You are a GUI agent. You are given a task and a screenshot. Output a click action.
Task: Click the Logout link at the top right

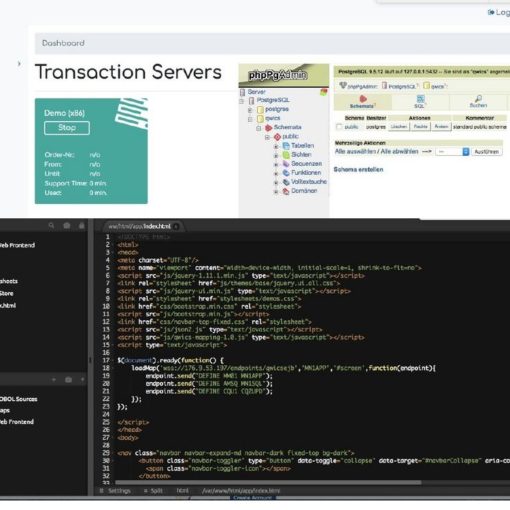[x=499, y=13]
